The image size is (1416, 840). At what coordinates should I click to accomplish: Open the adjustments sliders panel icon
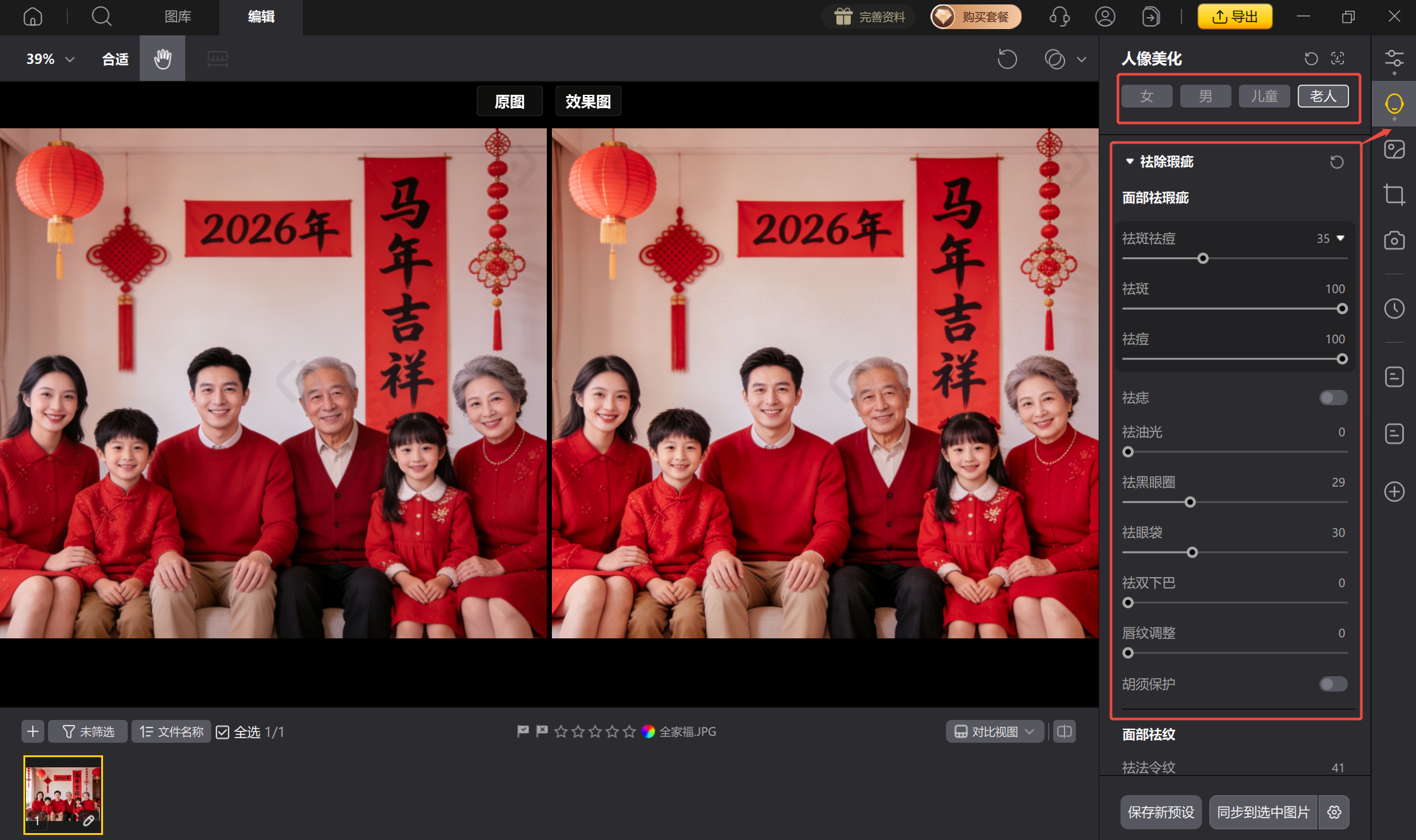point(1395,58)
